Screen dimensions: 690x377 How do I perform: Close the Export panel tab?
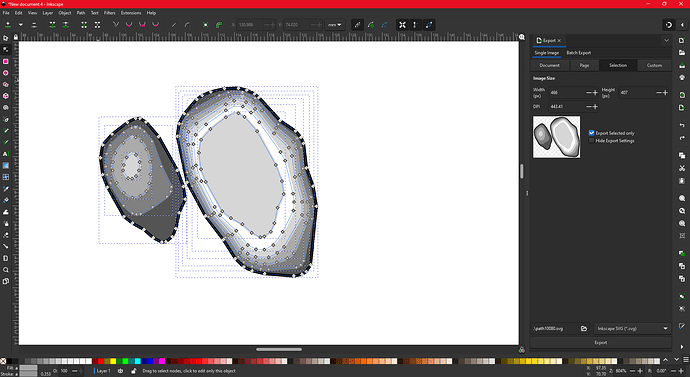click(559, 40)
